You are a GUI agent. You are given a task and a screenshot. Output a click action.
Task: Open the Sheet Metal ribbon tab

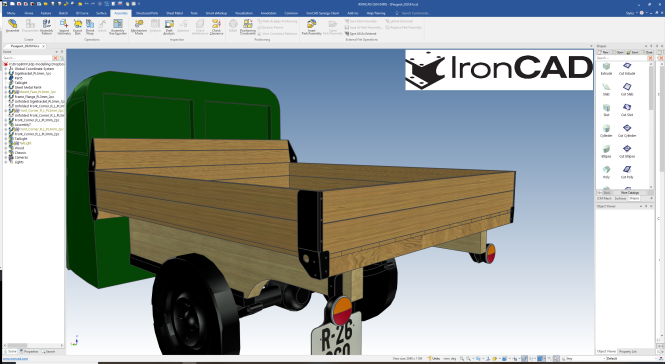[x=174, y=13]
